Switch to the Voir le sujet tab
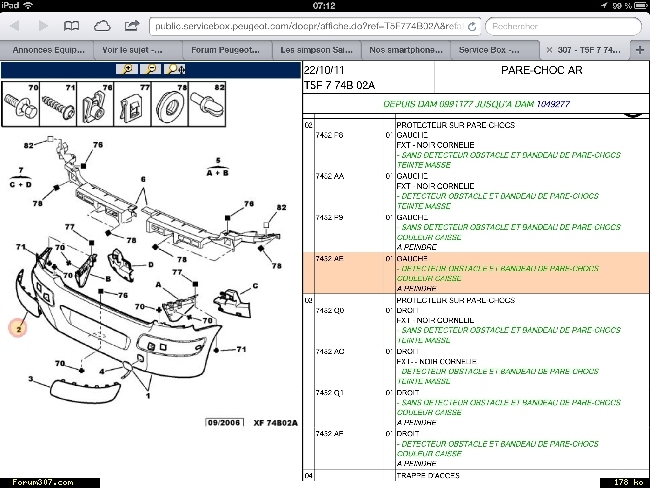The image size is (650, 488). point(137,50)
